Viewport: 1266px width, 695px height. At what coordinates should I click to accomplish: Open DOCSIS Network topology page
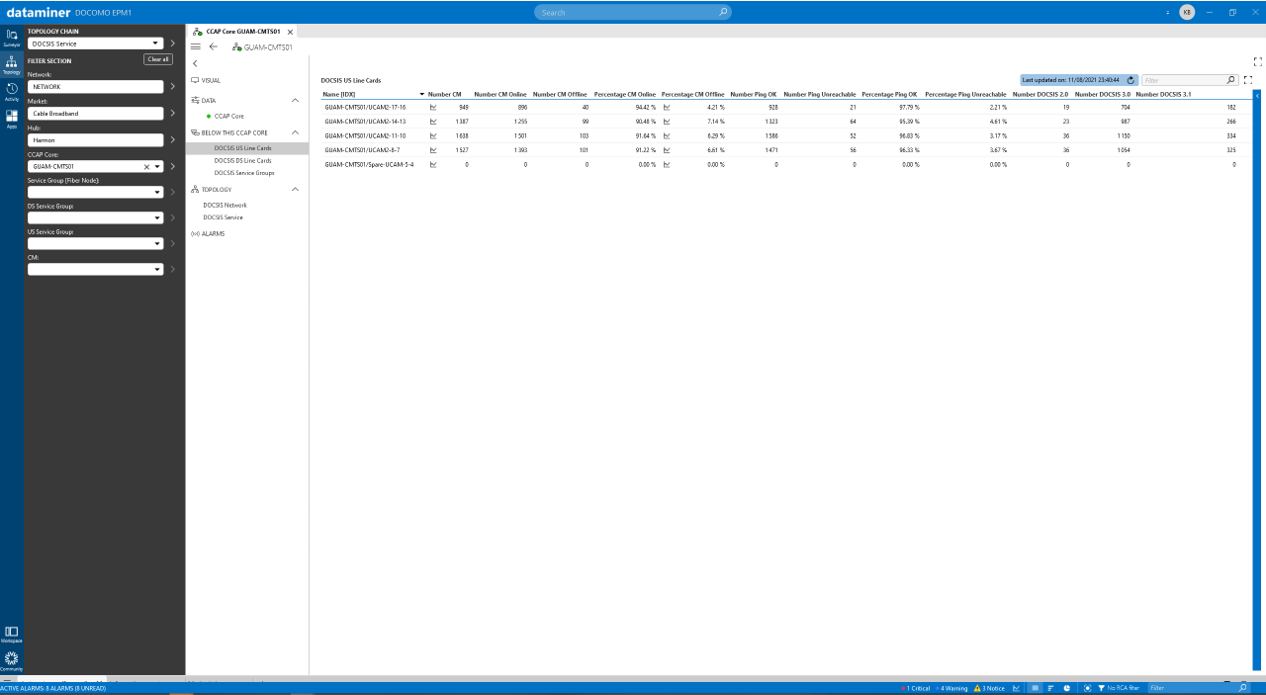coord(225,205)
